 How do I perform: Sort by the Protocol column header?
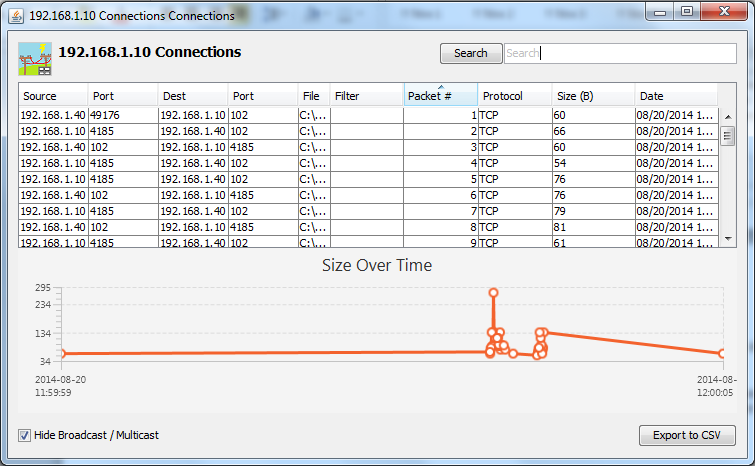tap(515, 96)
